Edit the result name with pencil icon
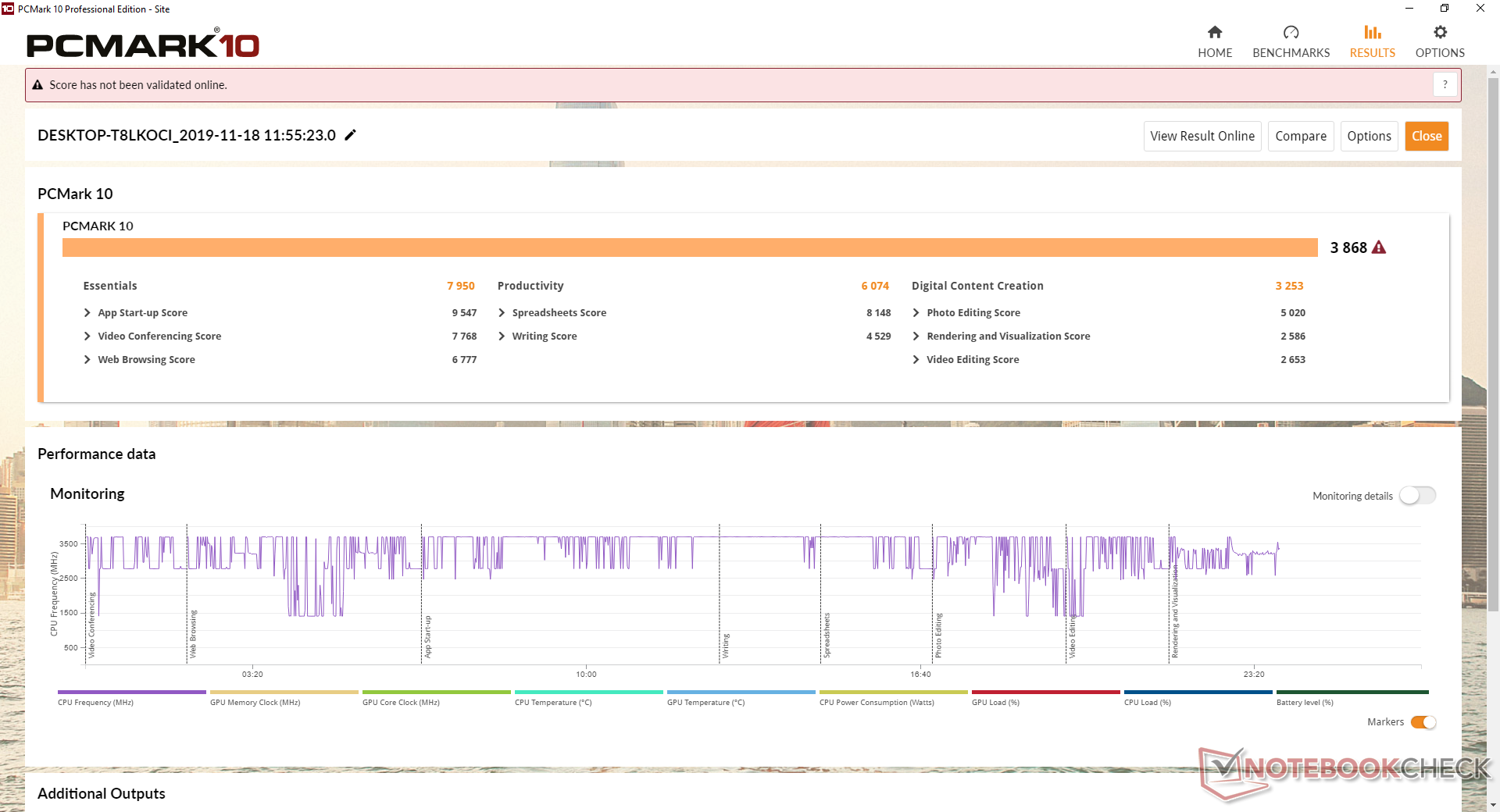The height and width of the screenshot is (812, 1500). point(351,135)
